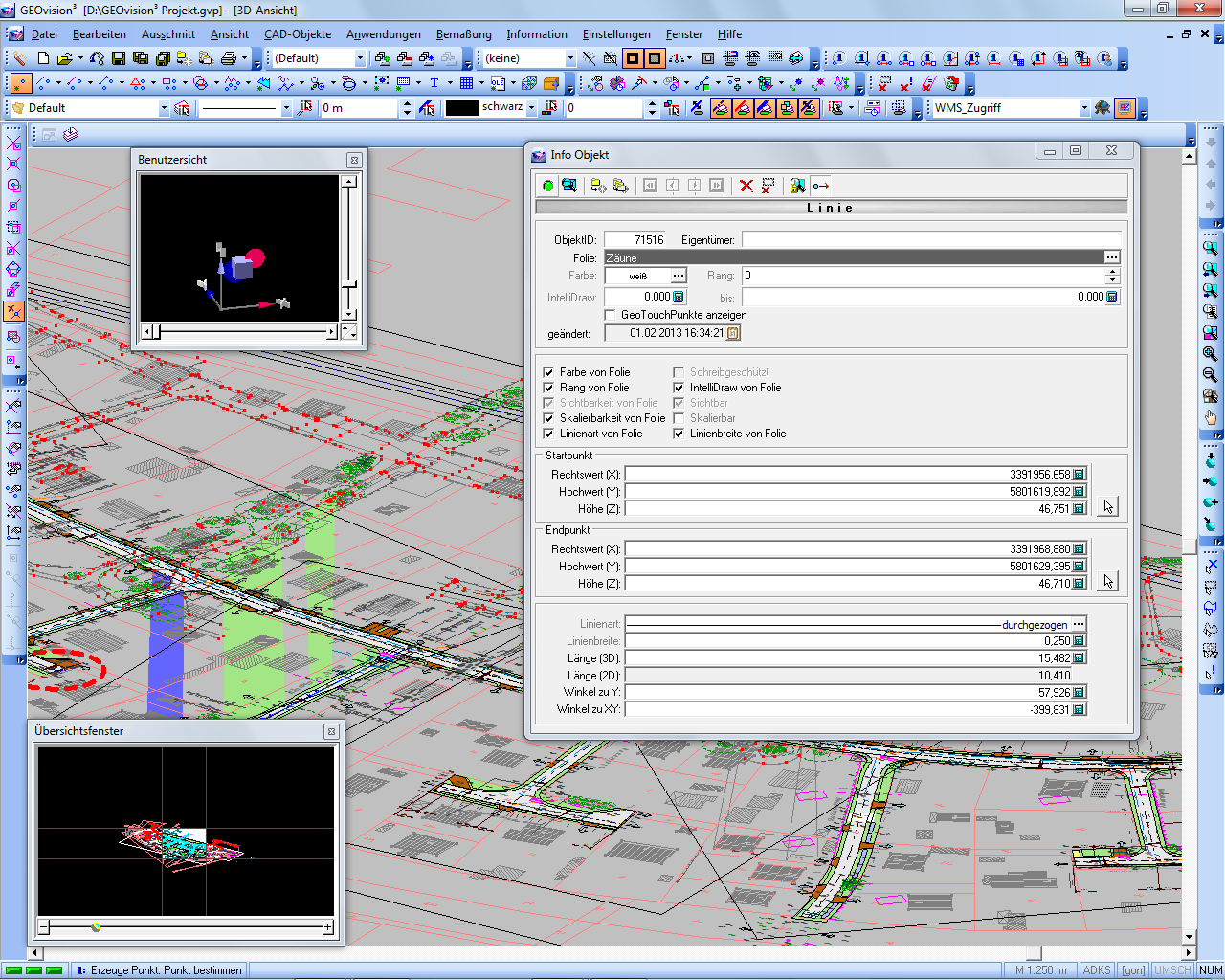The width and height of the screenshot is (1225, 980).
Task: Click the calendar icon next to geändert date
Action: coord(733,333)
